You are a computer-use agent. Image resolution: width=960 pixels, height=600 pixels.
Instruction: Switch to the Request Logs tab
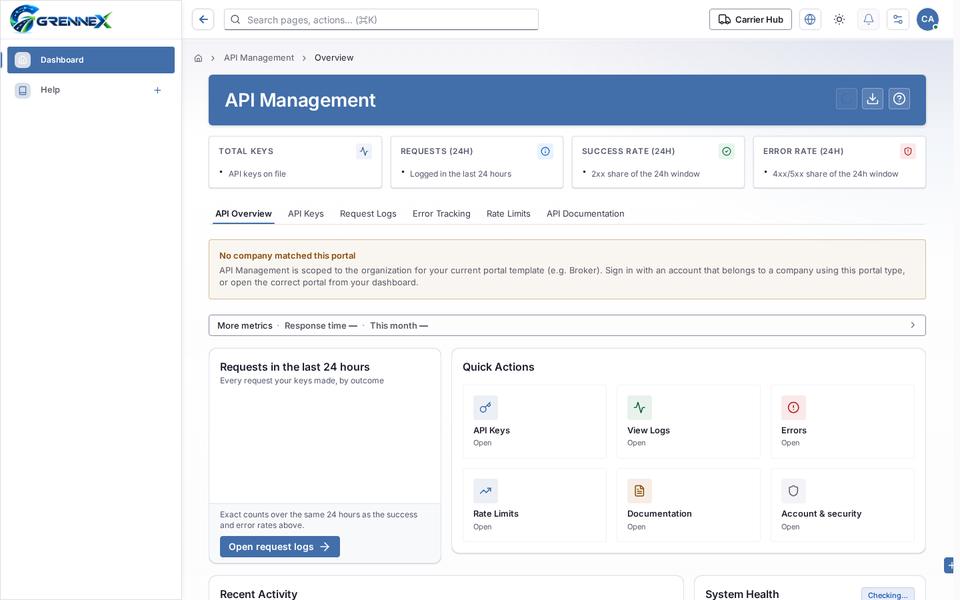pyautogui.click(x=368, y=214)
